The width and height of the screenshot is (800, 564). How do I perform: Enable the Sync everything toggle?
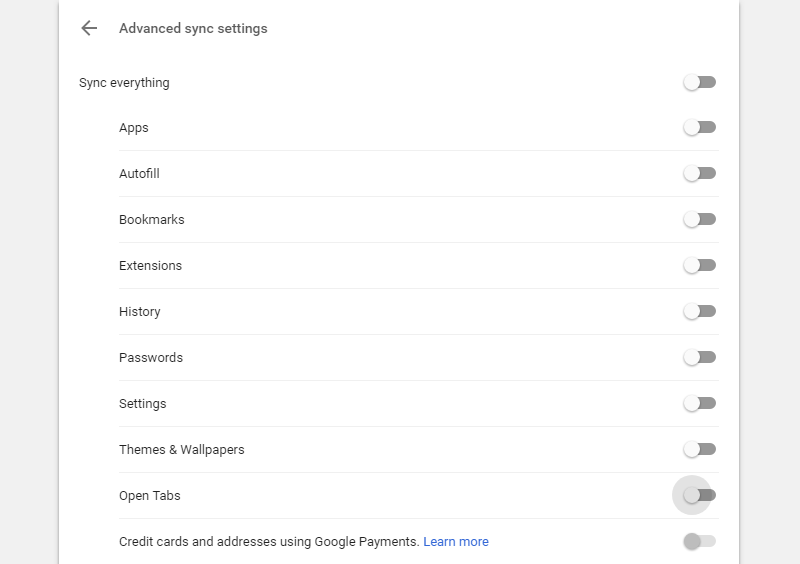[700, 82]
